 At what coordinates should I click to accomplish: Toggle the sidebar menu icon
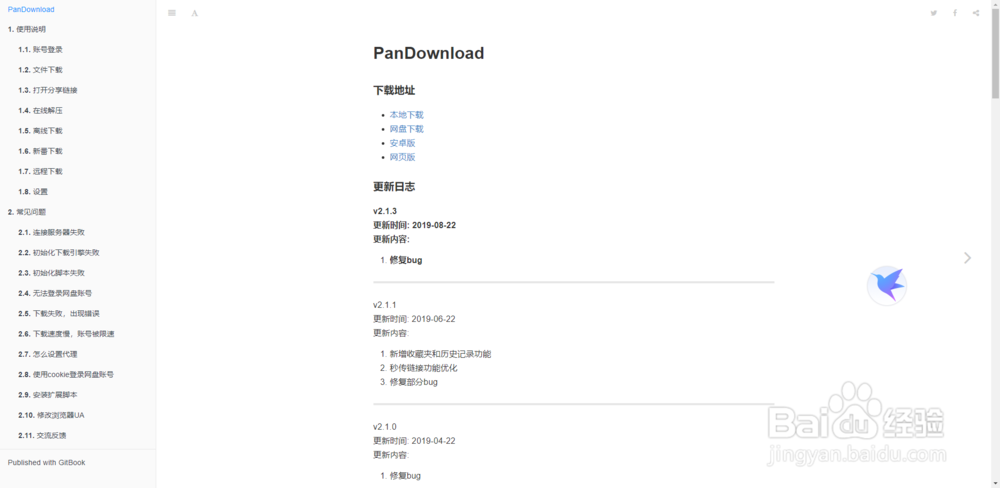(172, 13)
